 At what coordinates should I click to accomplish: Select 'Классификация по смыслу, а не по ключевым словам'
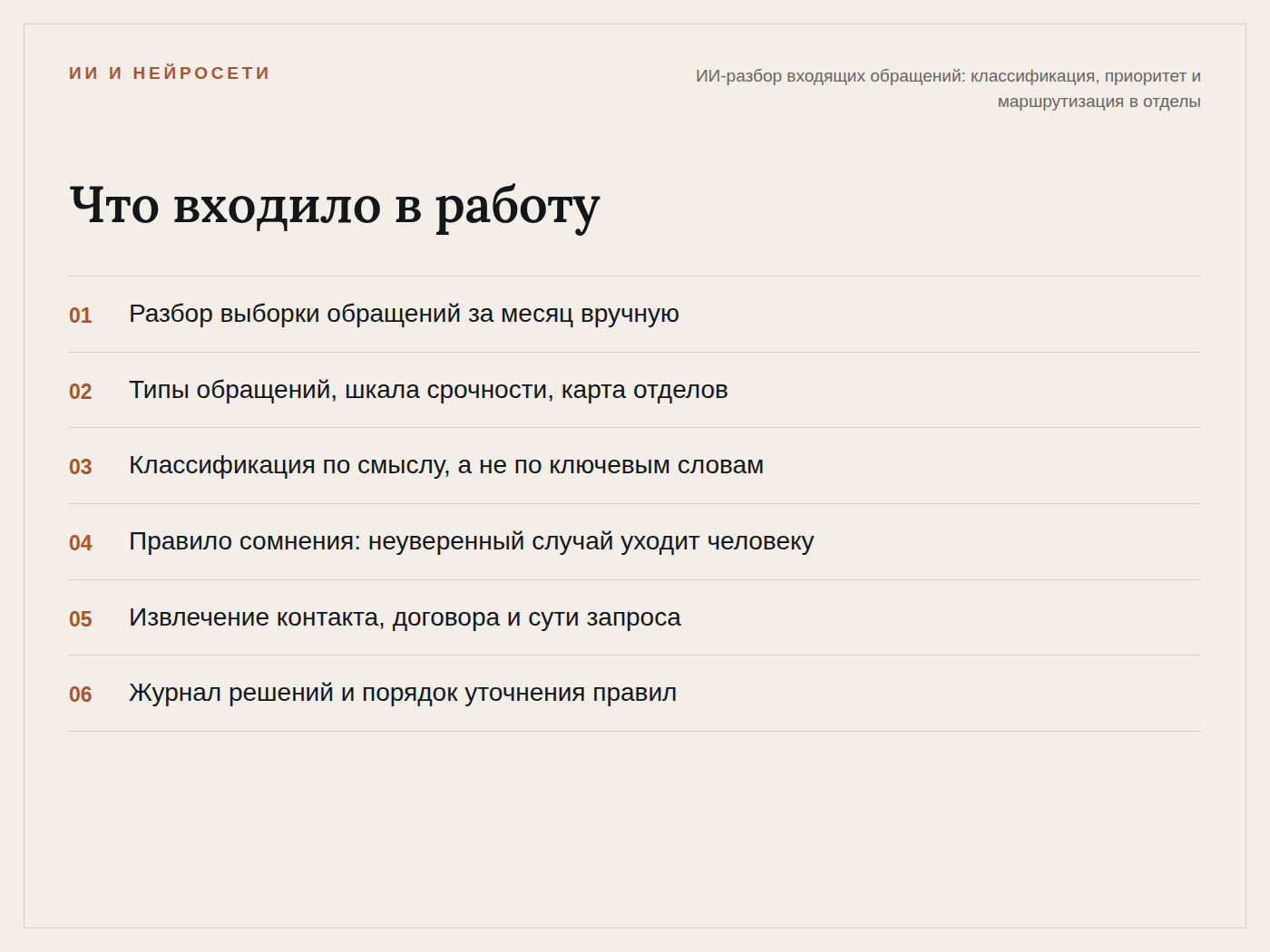[x=446, y=465]
